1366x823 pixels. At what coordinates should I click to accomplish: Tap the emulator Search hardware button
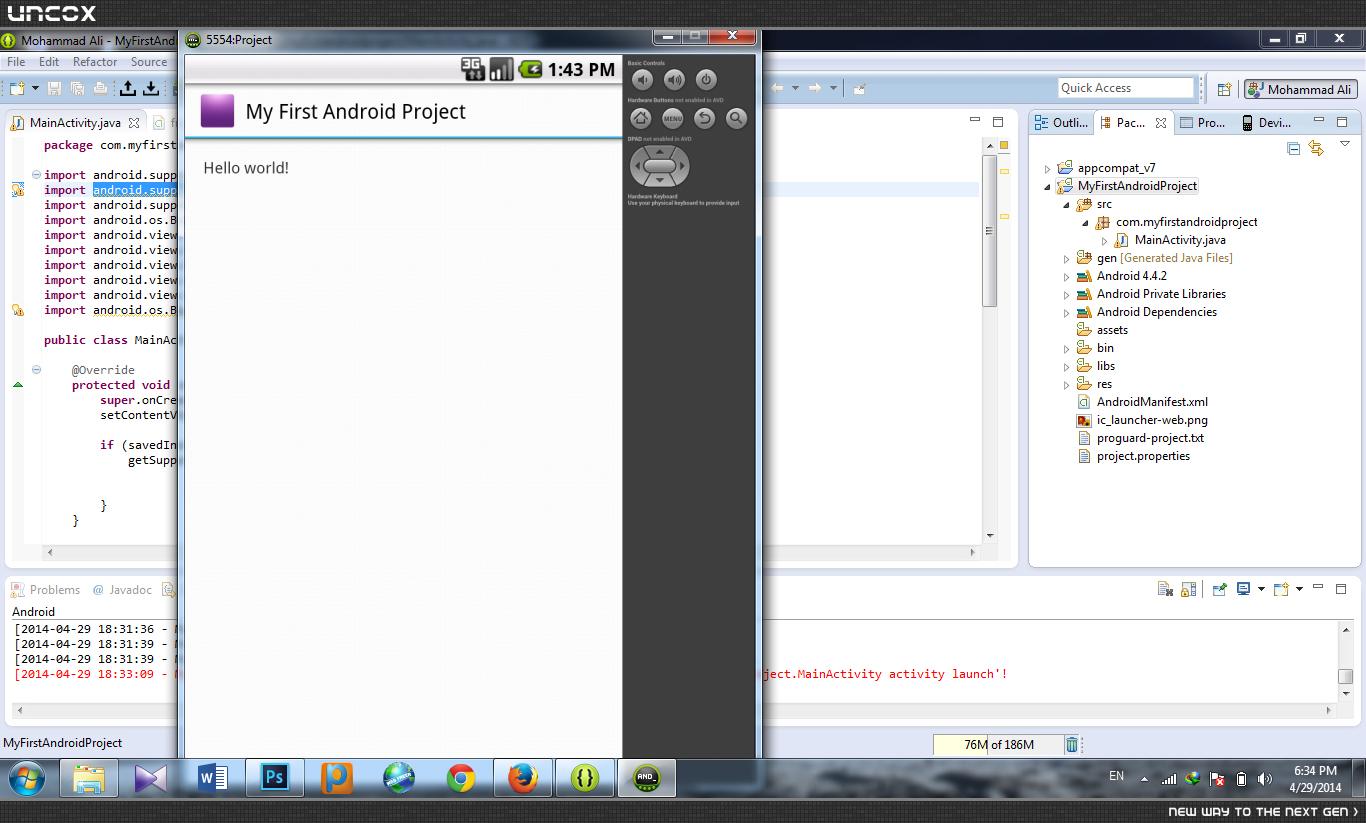click(736, 118)
